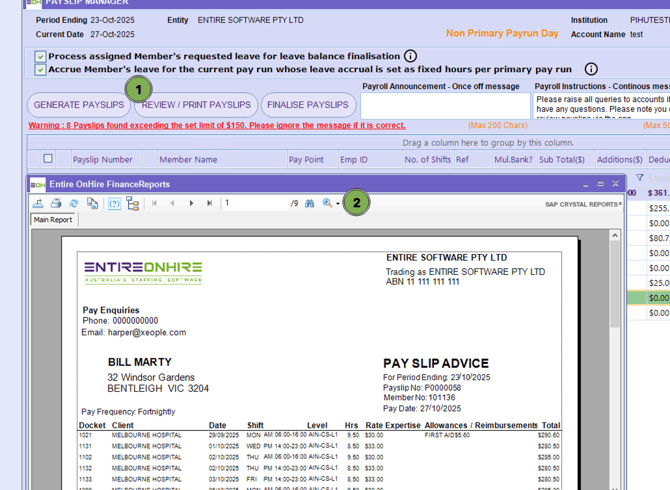
Task: Uncheck Accrue Member's leave checkbox
Action: [40, 70]
